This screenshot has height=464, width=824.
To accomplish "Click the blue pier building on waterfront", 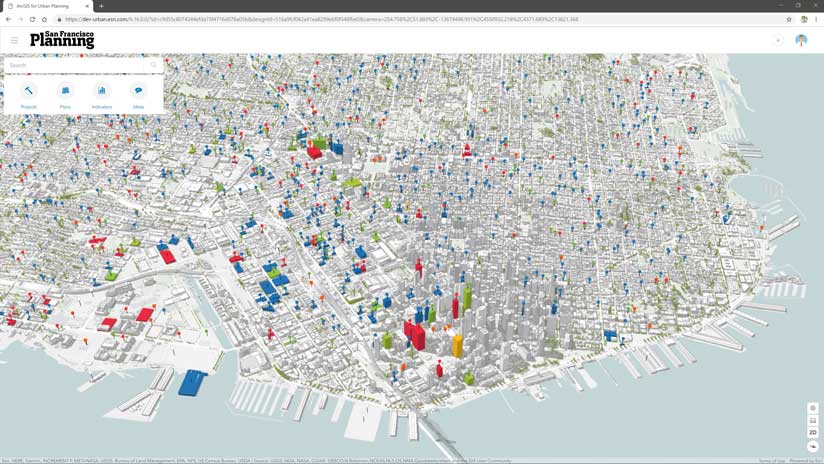I will 192,383.
